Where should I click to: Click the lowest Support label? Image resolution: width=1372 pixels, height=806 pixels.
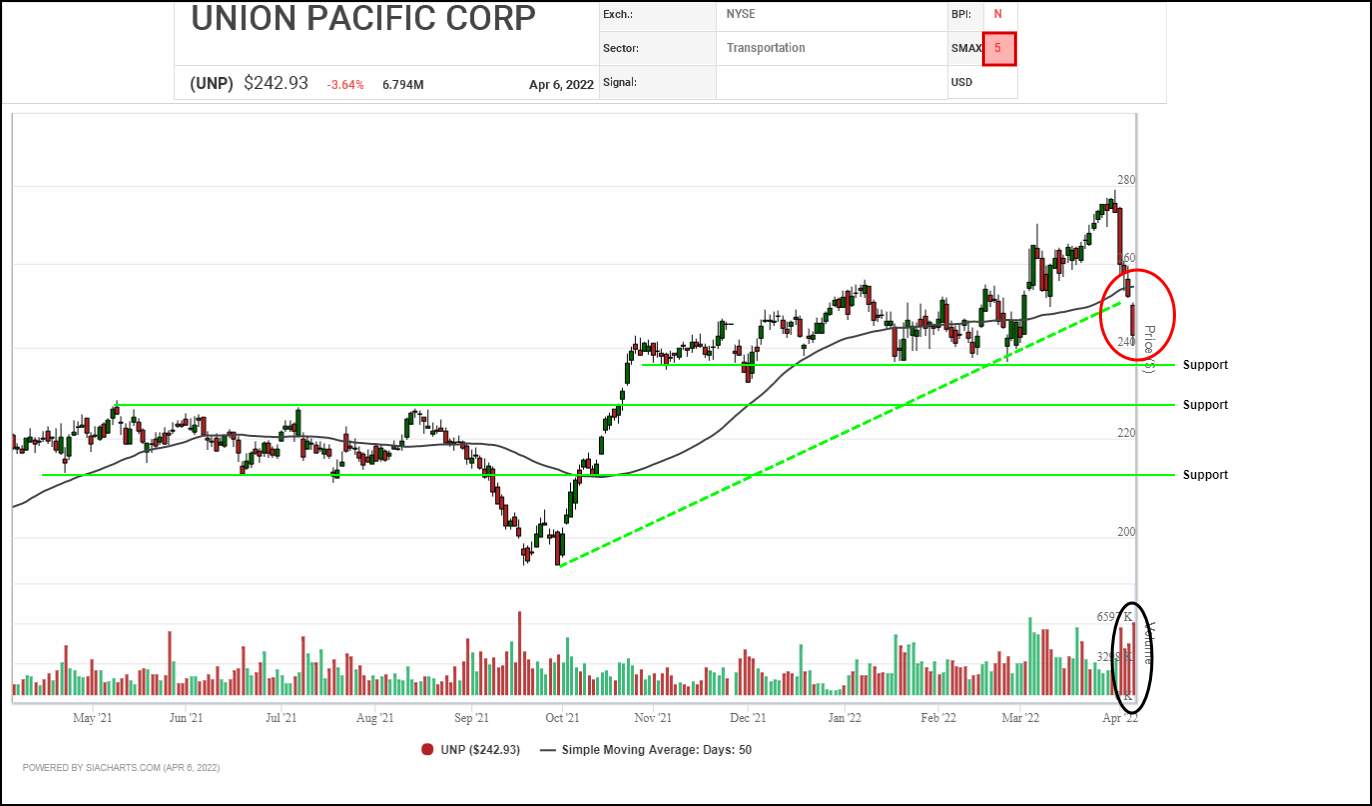click(1205, 475)
